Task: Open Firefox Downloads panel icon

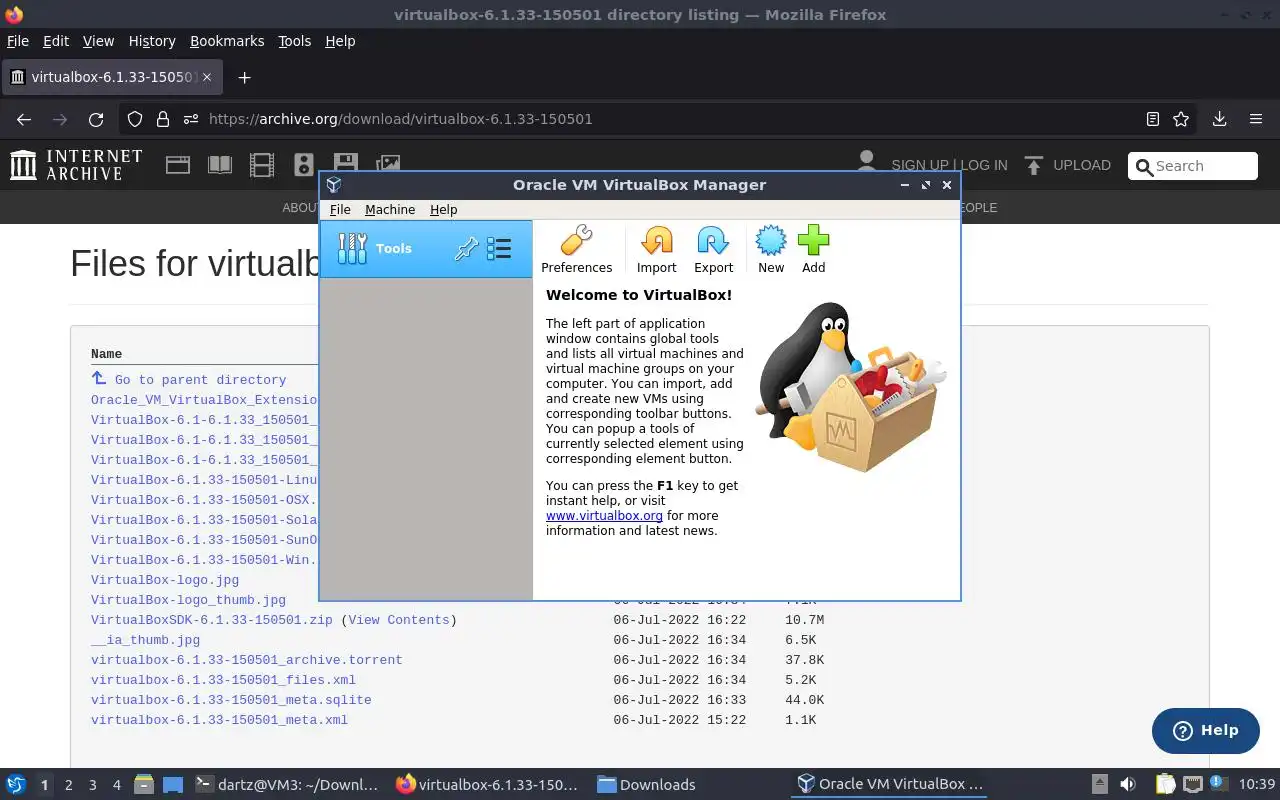Action: [1219, 119]
